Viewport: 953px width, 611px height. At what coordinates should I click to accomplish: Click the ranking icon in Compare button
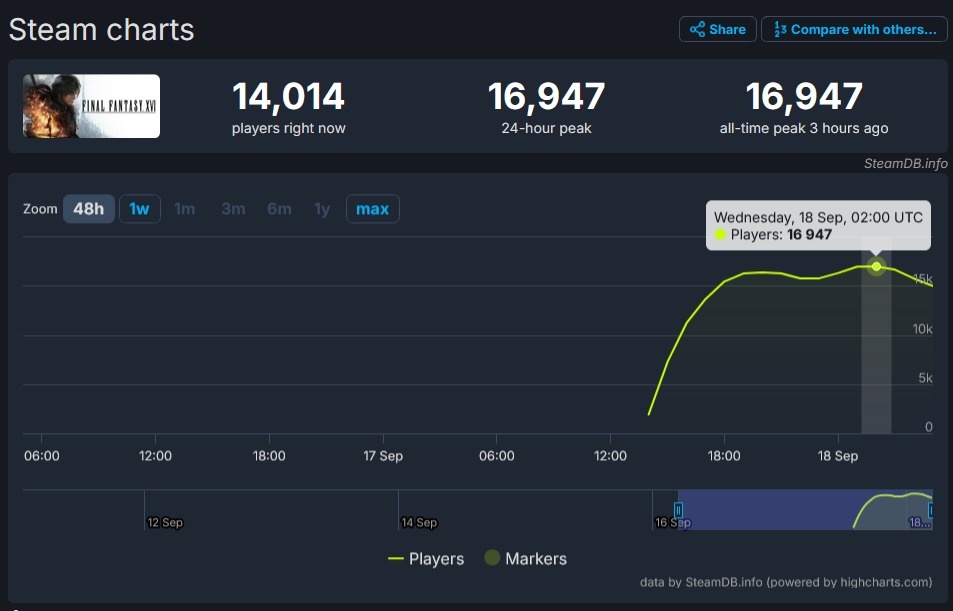click(780, 29)
